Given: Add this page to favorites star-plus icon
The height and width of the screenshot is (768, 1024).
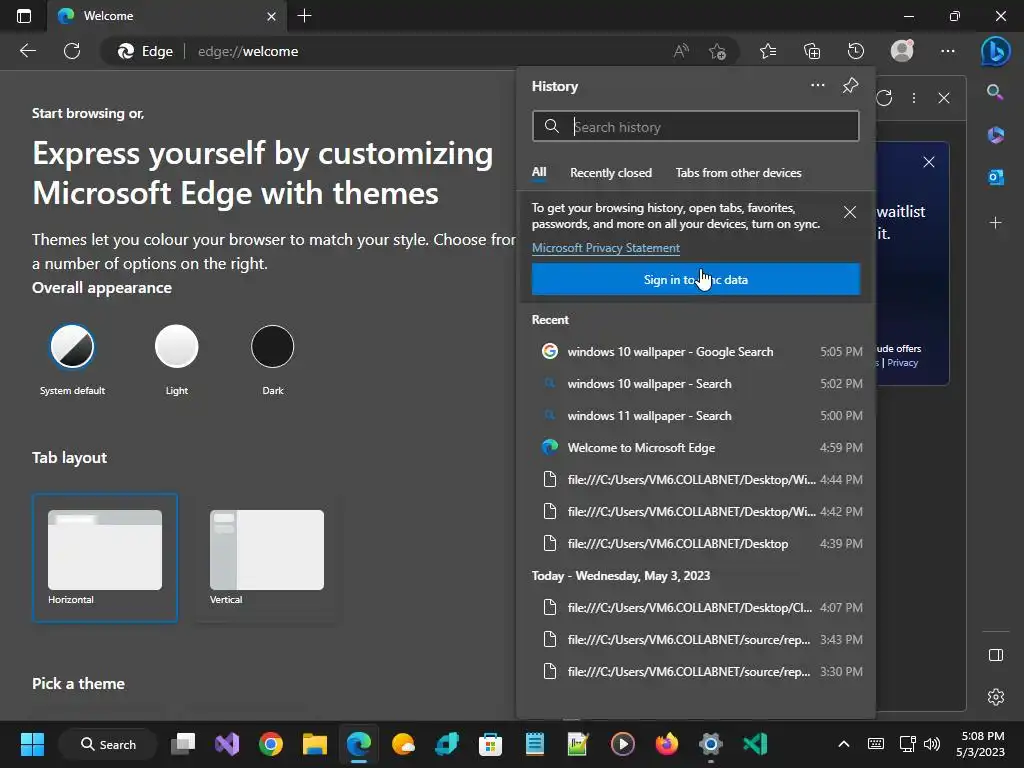Looking at the screenshot, I should [717, 51].
